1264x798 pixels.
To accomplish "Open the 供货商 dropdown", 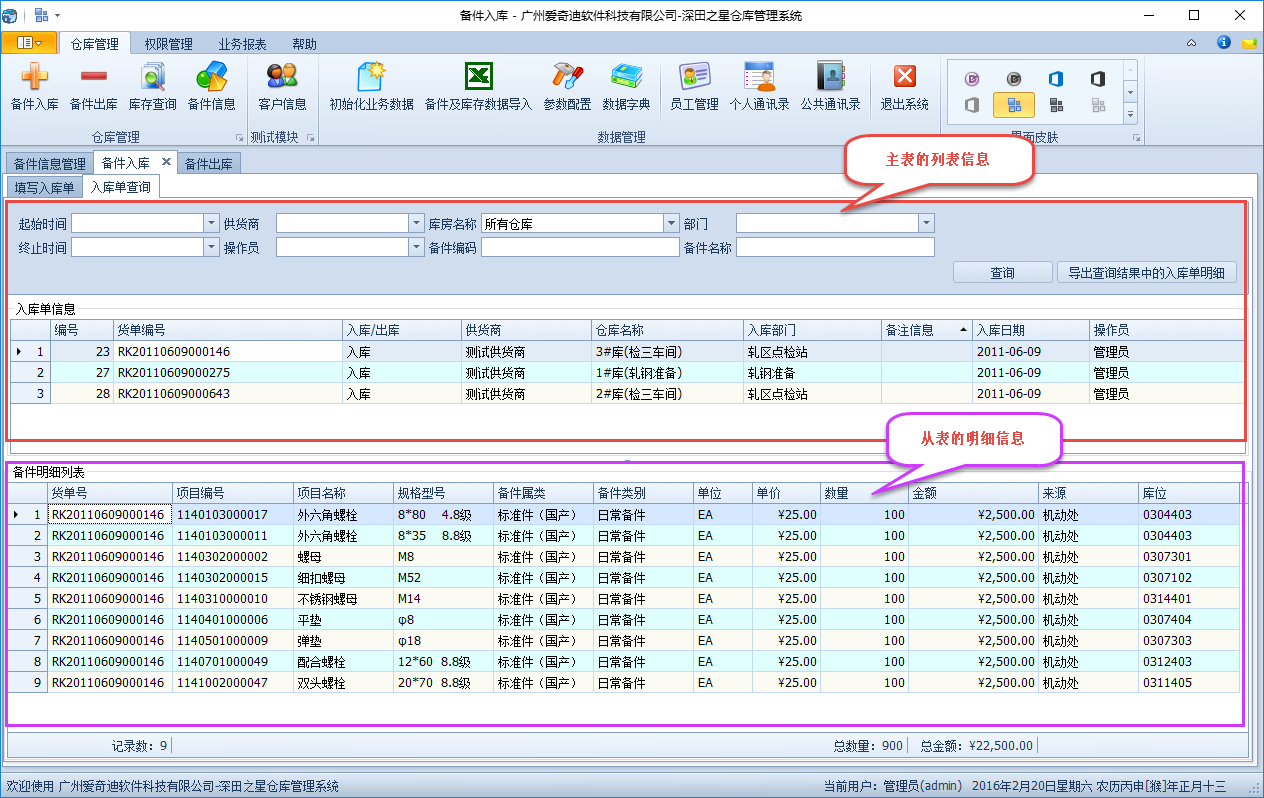I will [416, 223].
